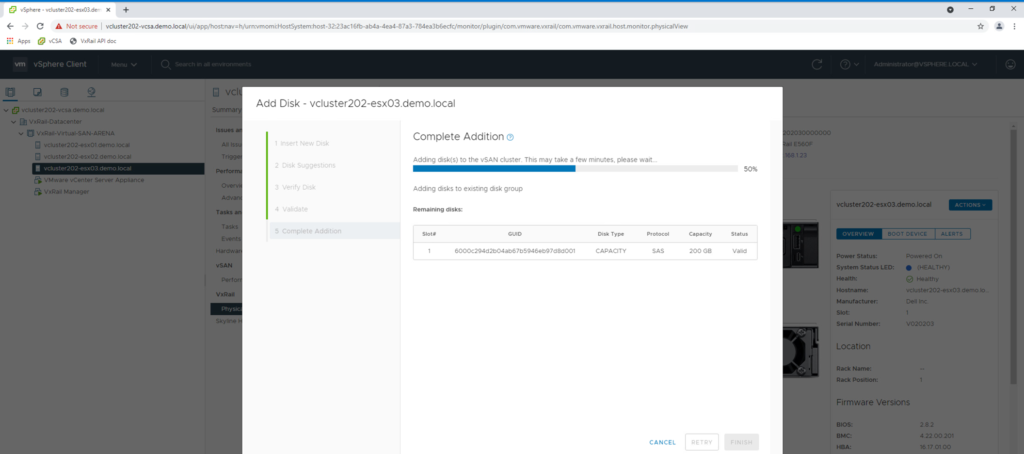Click the Finish button

coord(741,442)
